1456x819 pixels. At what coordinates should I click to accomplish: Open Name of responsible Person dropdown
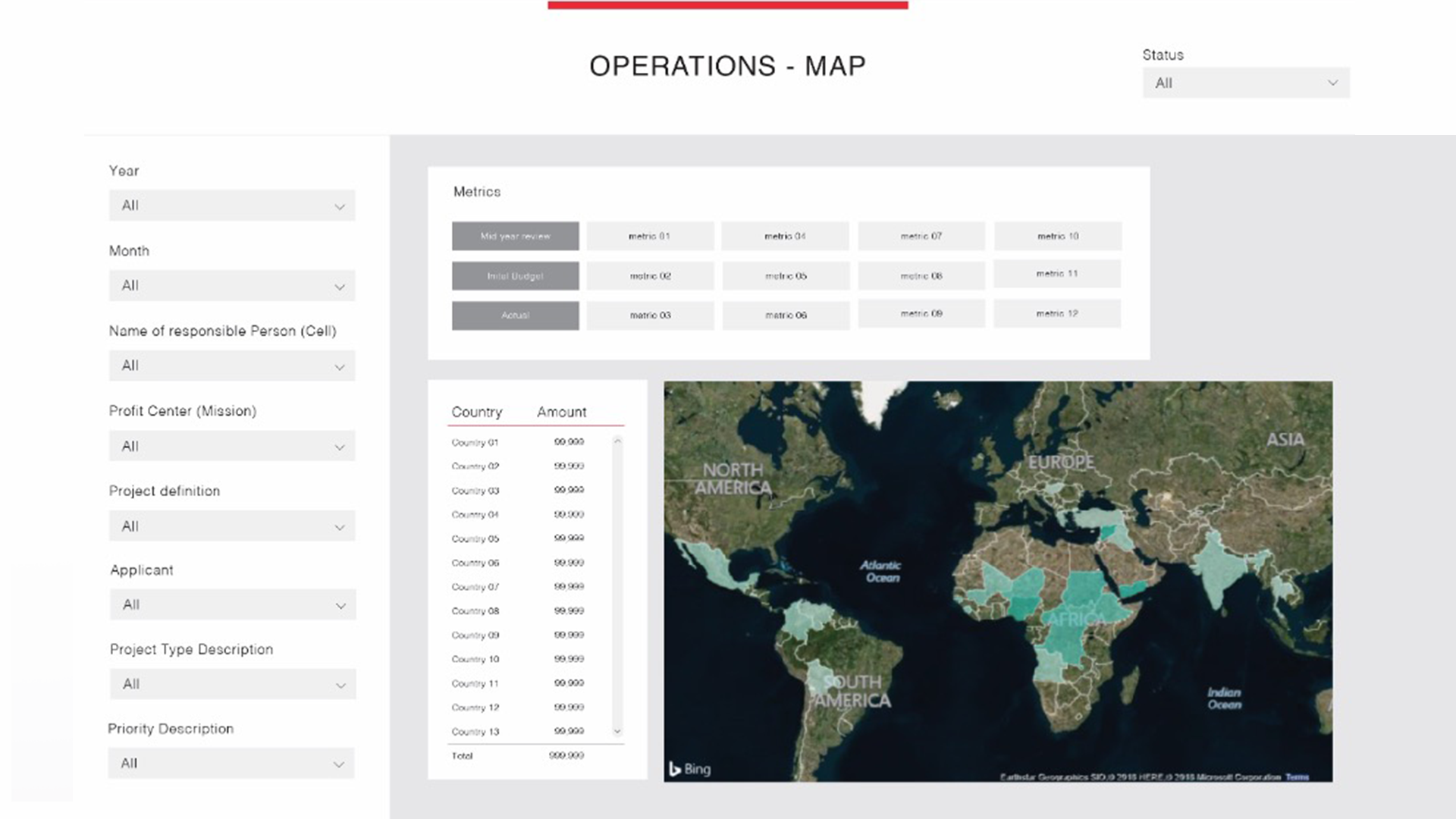click(232, 366)
